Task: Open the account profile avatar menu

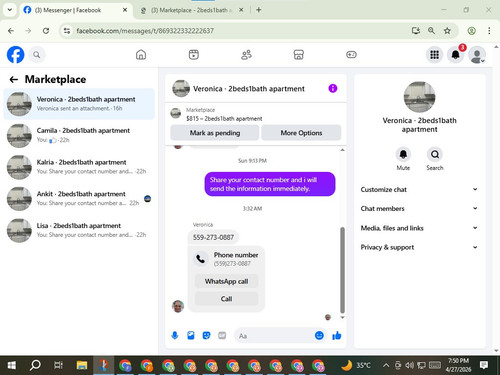Action: tap(477, 55)
